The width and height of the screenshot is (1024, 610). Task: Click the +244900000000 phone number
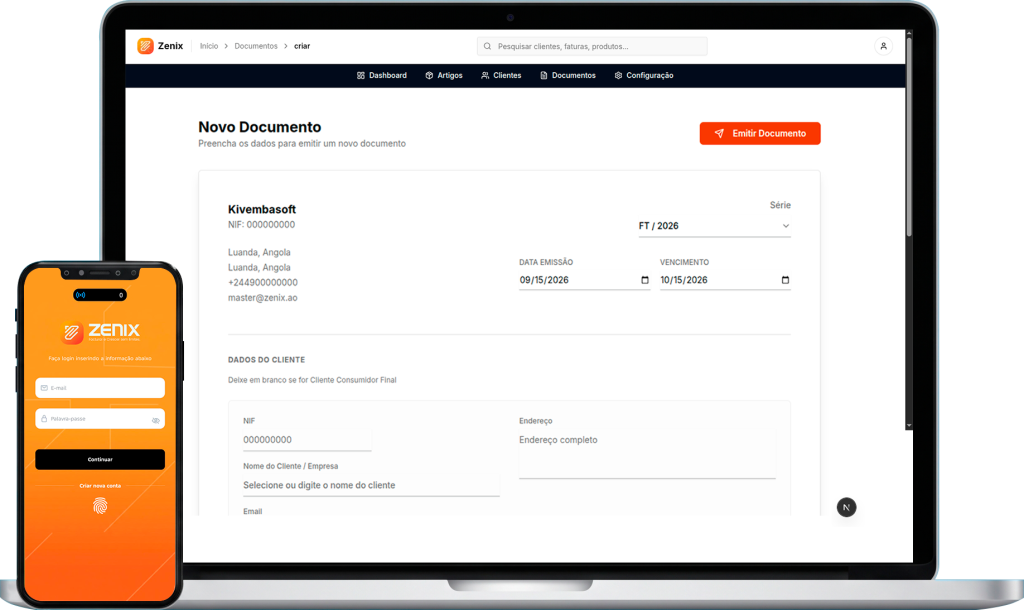point(263,283)
